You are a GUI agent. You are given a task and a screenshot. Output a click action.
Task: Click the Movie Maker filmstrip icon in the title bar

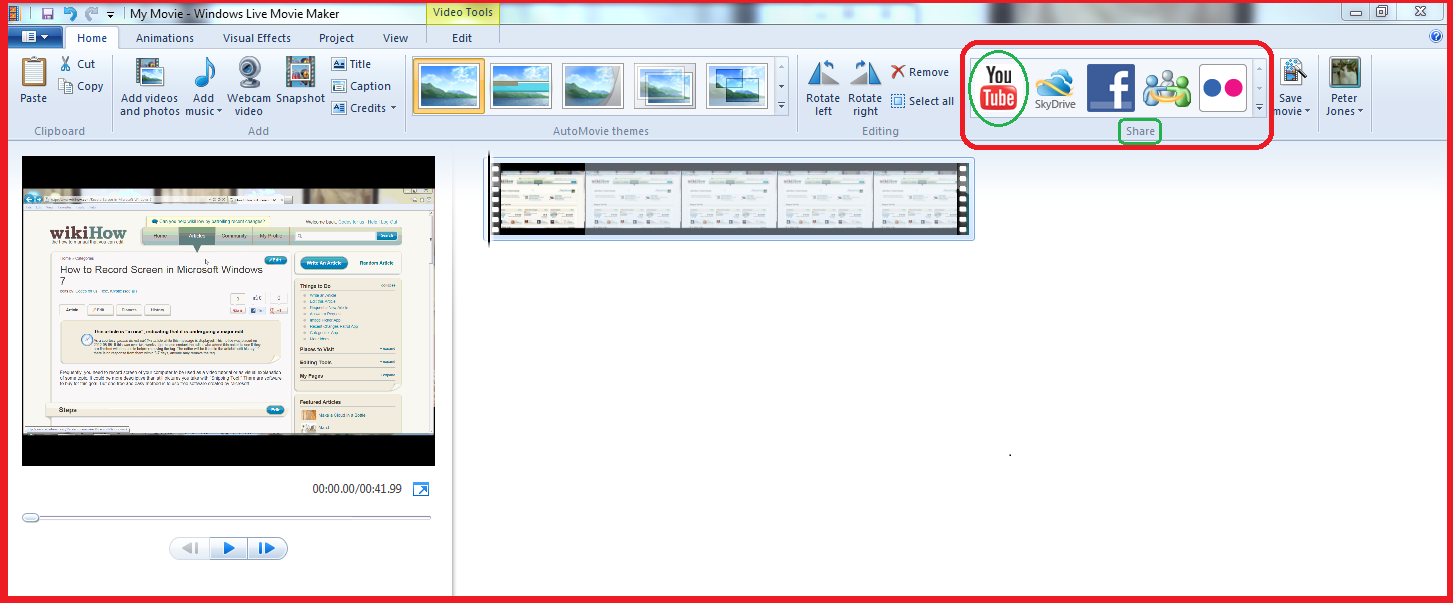pyautogui.click(x=14, y=13)
